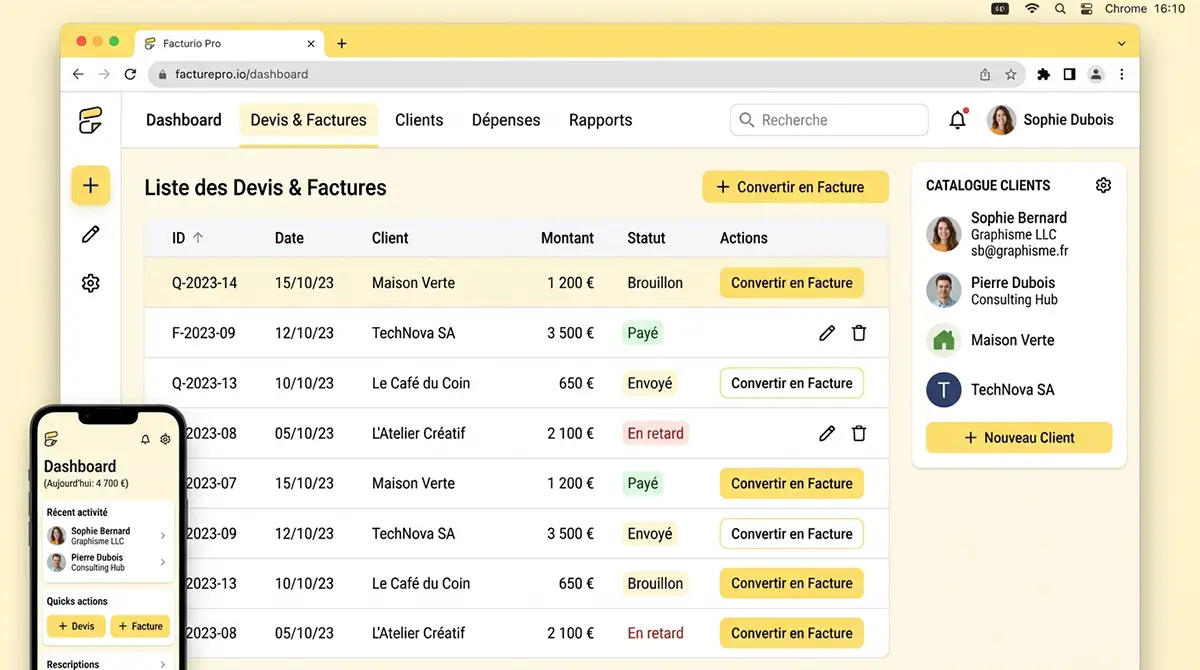Screen dimensions: 1200x670
Task: Expand browser tab list chevron
Action: pyautogui.click(x=1122, y=44)
